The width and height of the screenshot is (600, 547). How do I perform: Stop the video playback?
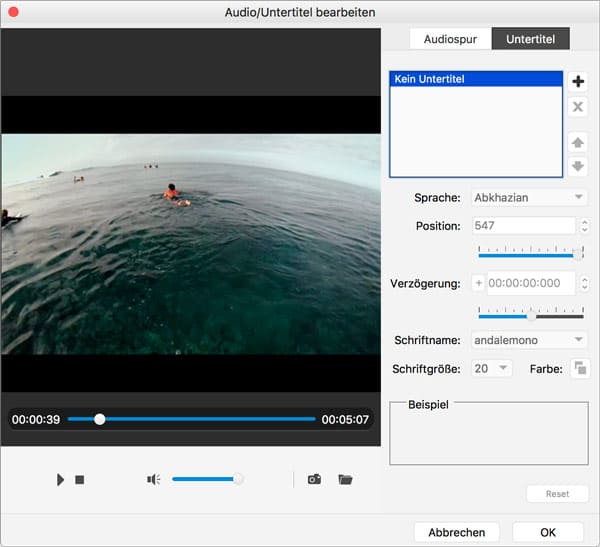point(80,480)
